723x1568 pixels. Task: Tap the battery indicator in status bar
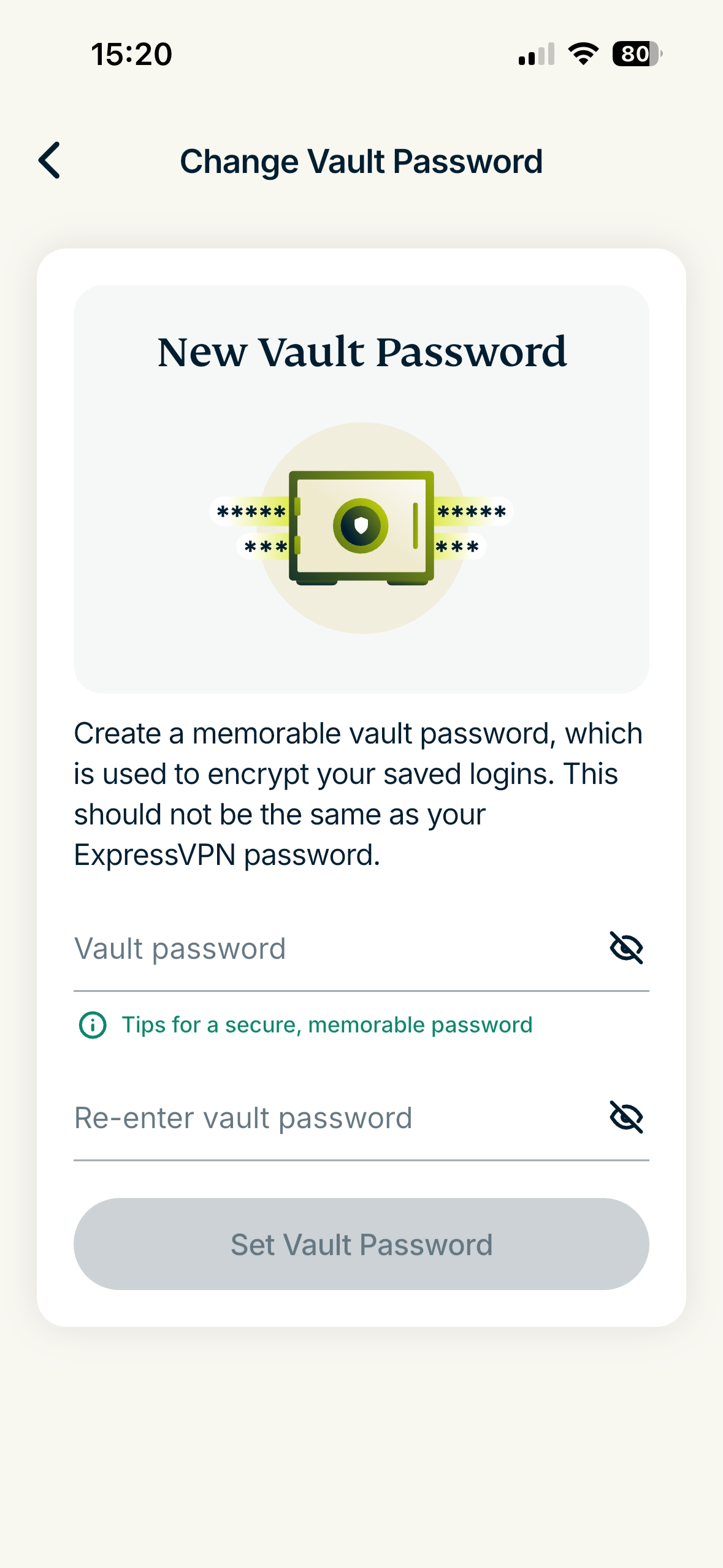pos(637,54)
